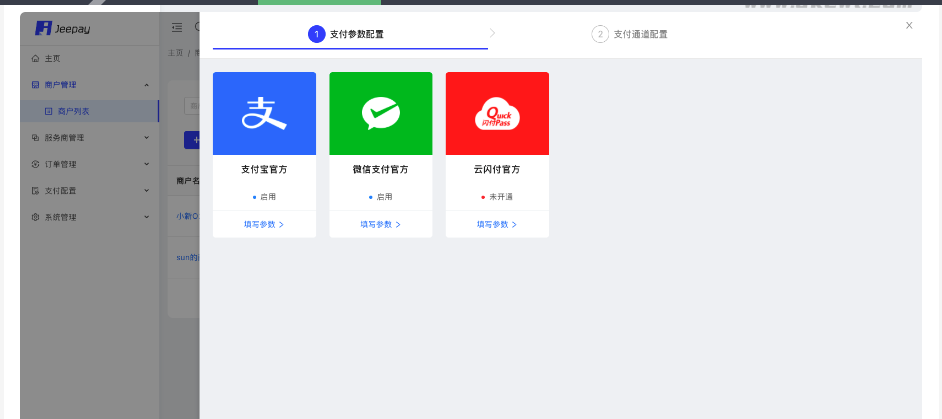Click the 订单管理 sidebar icon
This screenshot has height=419, width=942.
pos(35,164)
